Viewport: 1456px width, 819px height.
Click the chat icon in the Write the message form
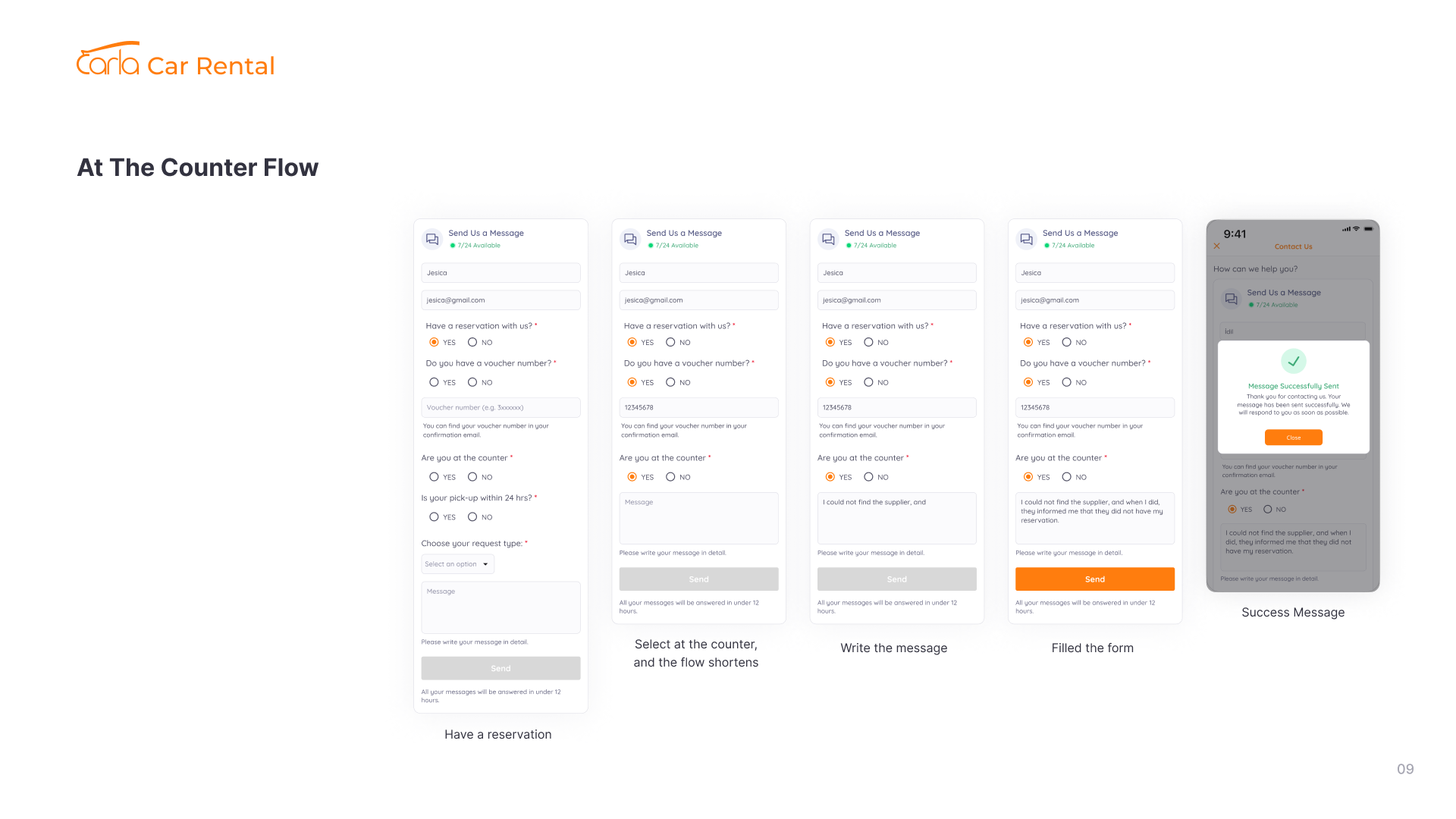(828, 240)
